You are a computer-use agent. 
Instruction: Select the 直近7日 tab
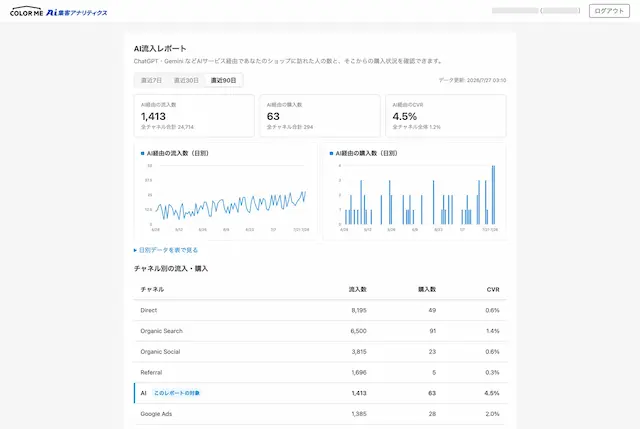[151, 80]
